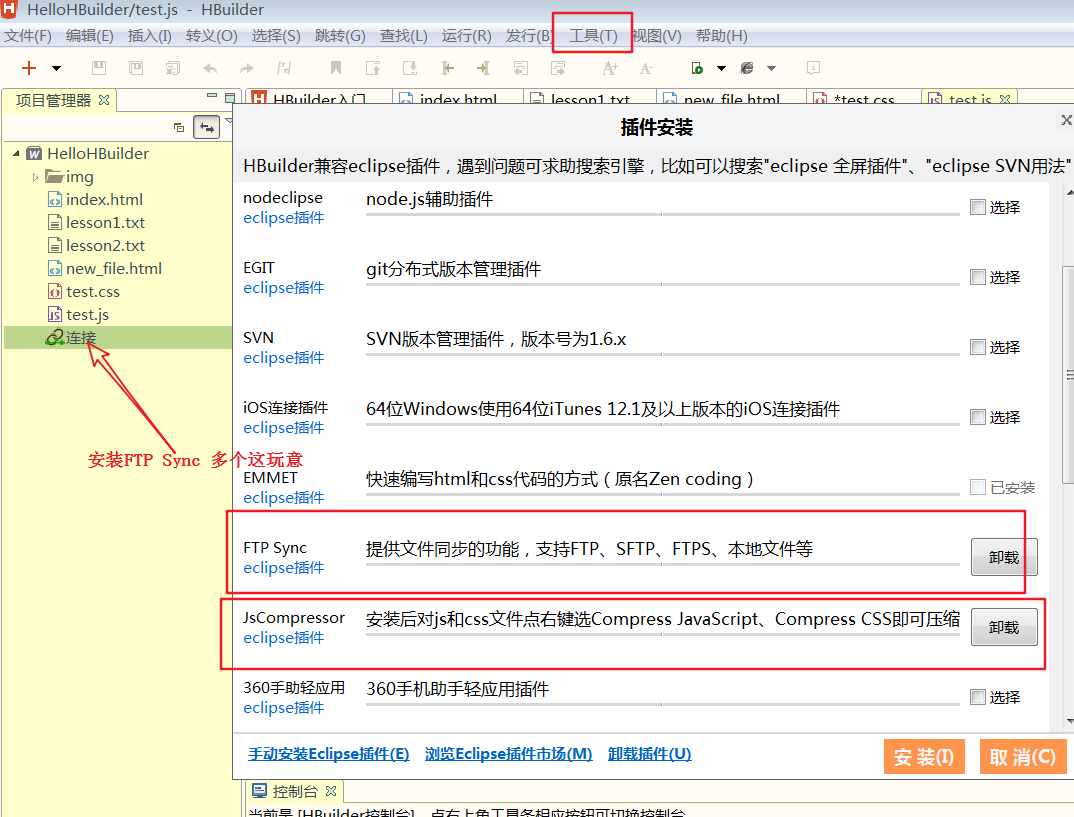Switch to the lesson1.txt editor tab
1074x817 pixels.
pyautogui.click(x=590, y=99)
